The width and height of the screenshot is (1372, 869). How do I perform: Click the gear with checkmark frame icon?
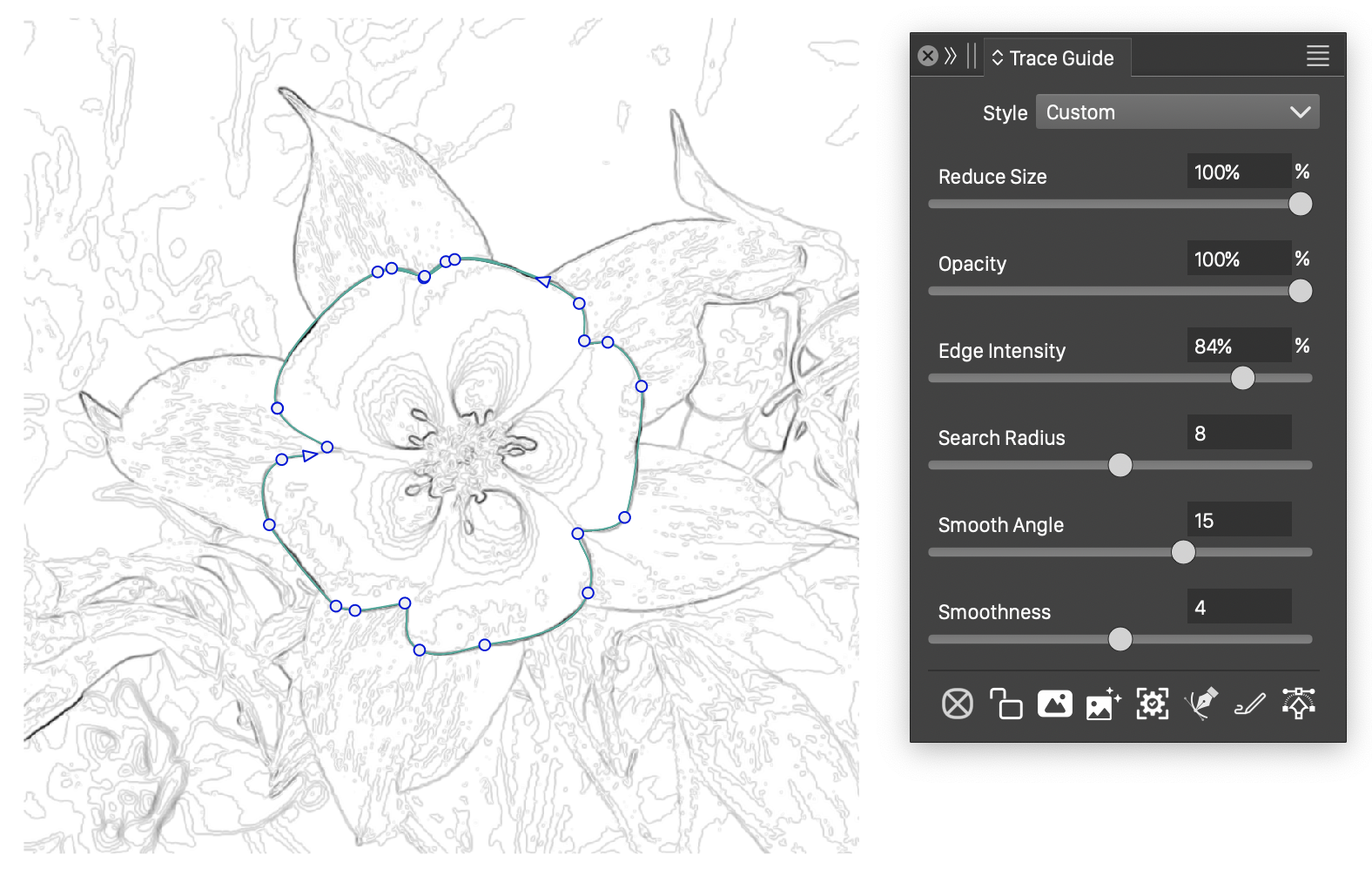point(1152,704)
